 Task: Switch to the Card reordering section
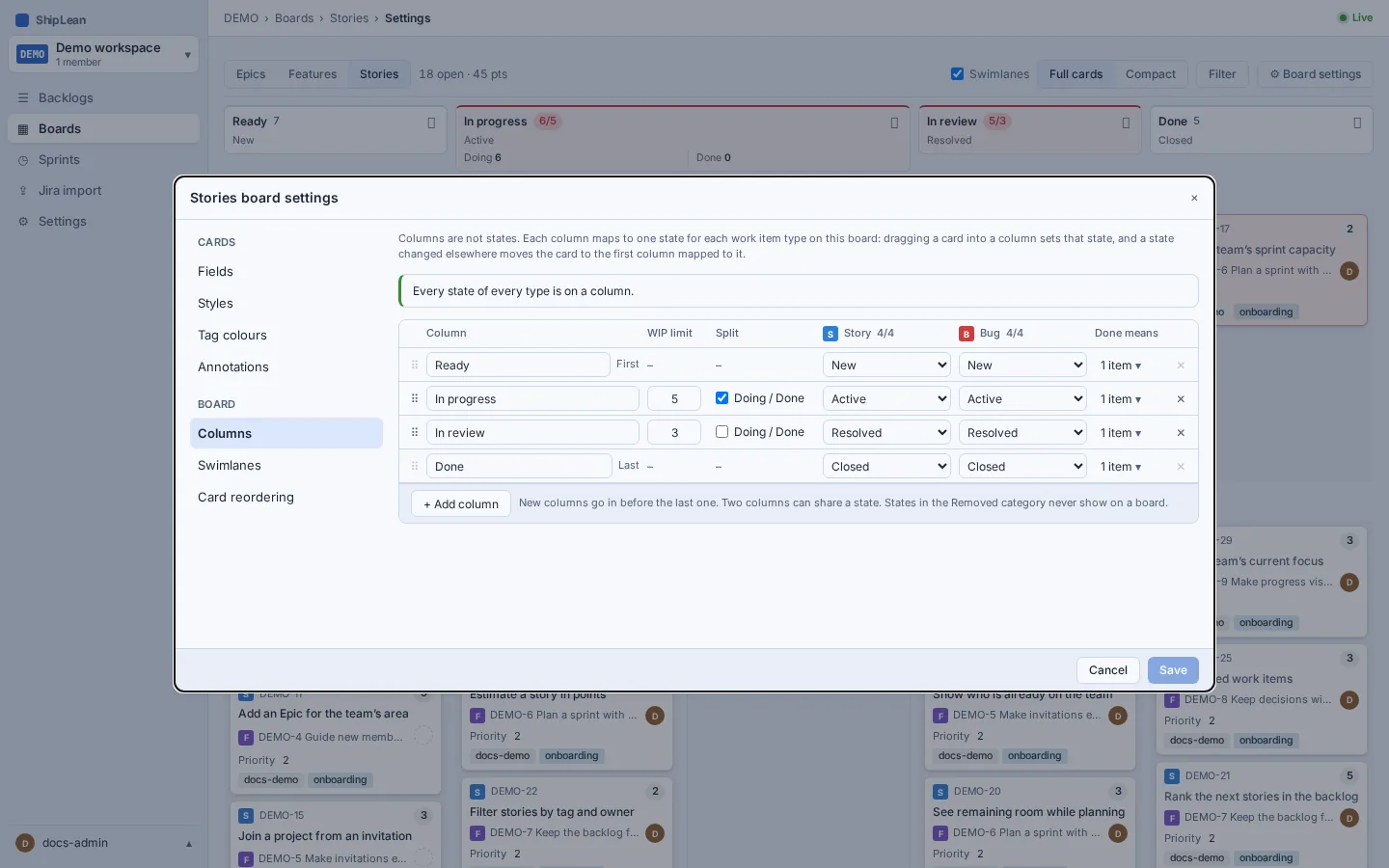(x=286, y=498)
